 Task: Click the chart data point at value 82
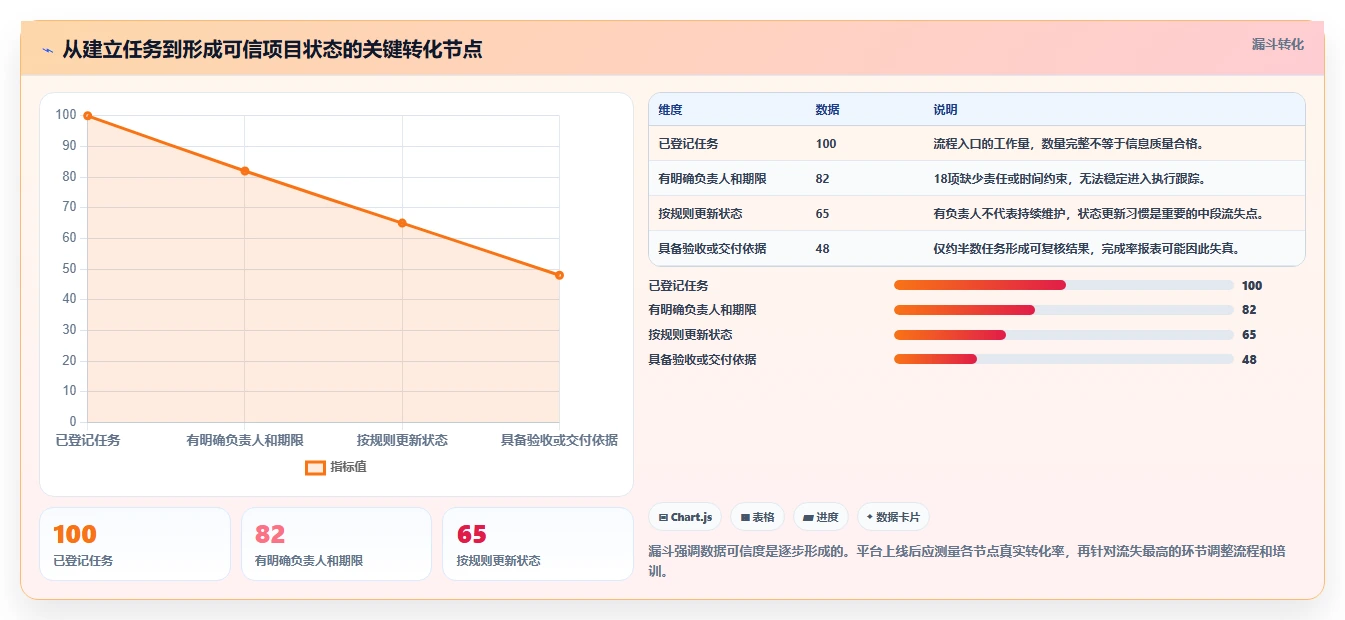point(245,171)
